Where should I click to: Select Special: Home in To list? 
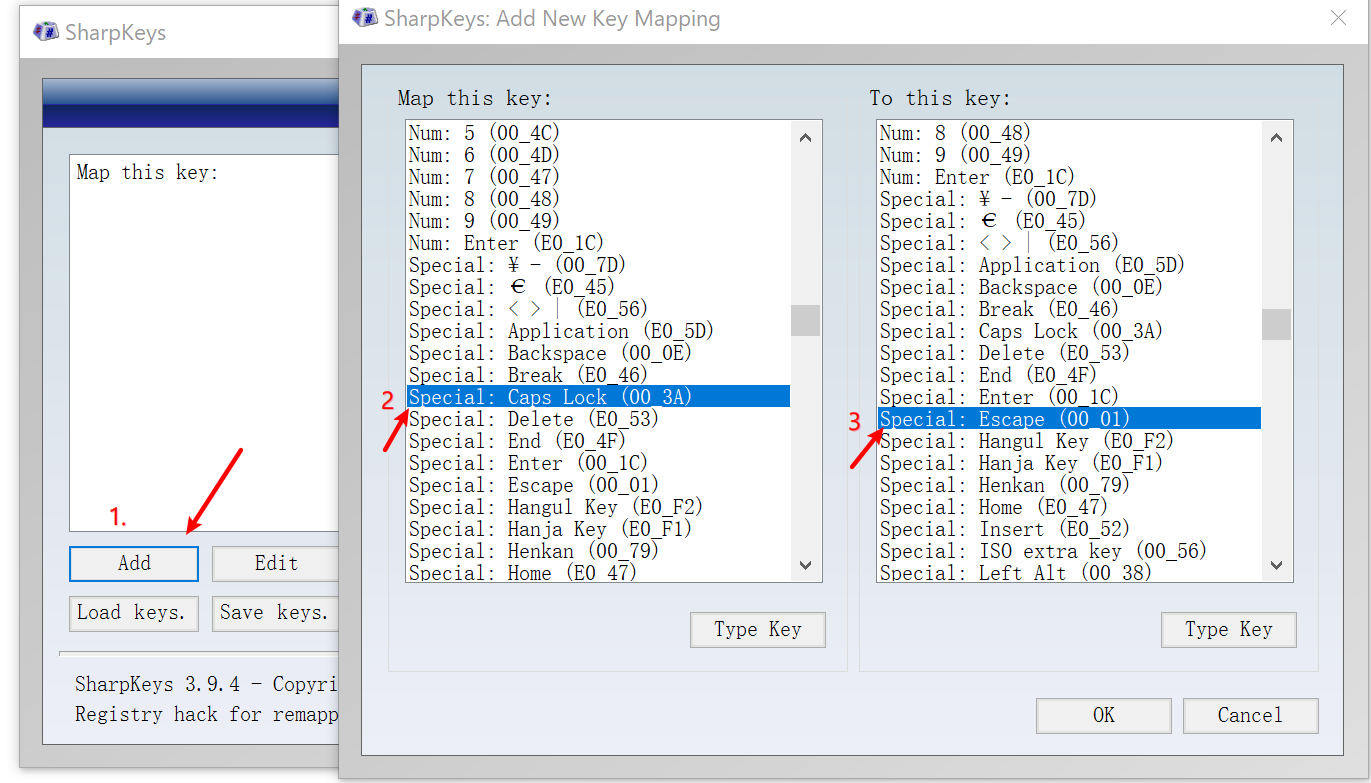point(1069,507)
